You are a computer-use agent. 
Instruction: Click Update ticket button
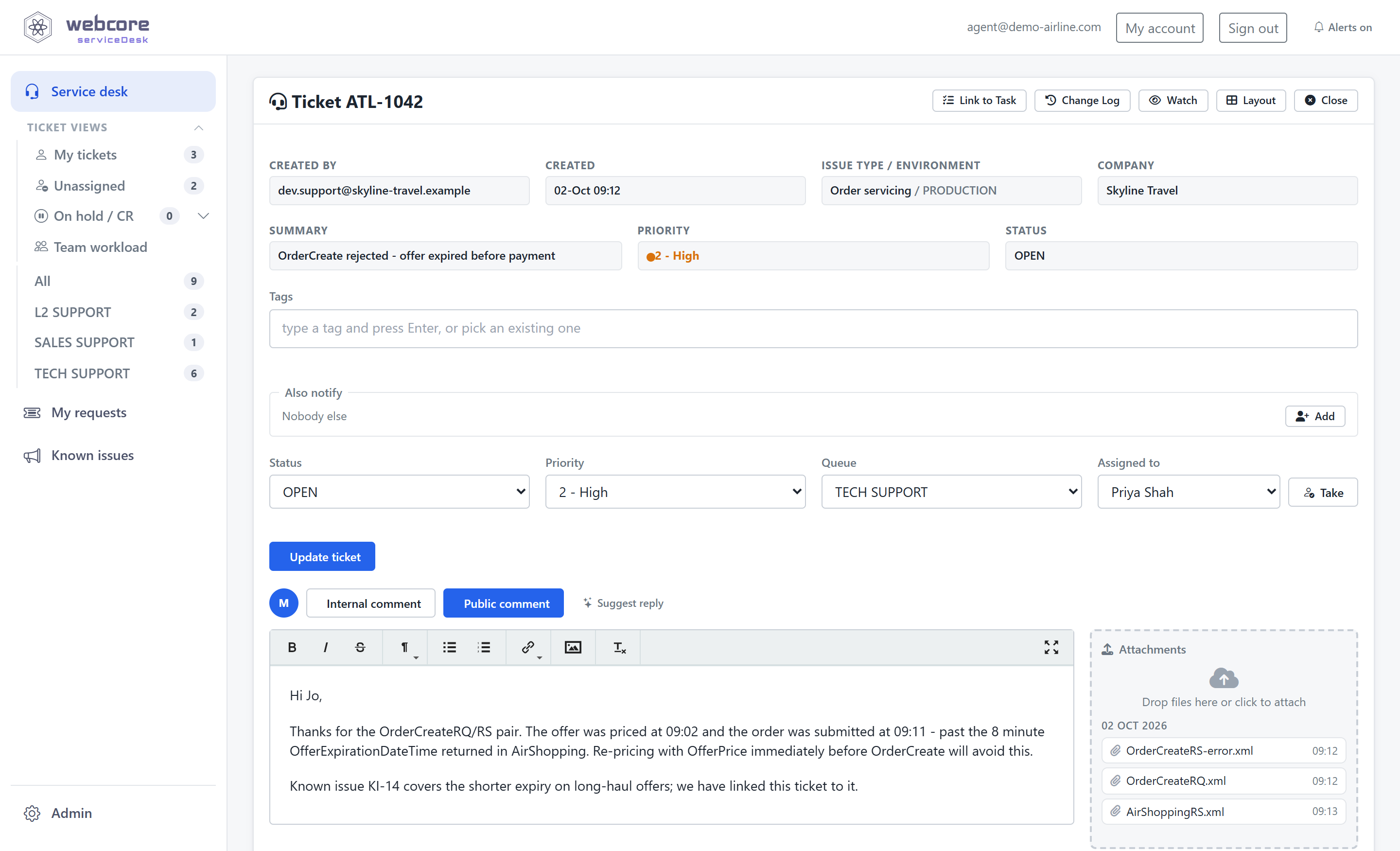tap(322, 556)
